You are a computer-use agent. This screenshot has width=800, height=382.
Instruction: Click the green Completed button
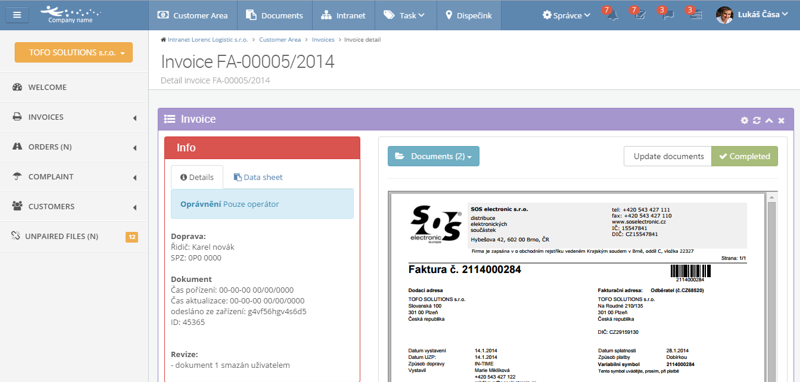(744, 156)
